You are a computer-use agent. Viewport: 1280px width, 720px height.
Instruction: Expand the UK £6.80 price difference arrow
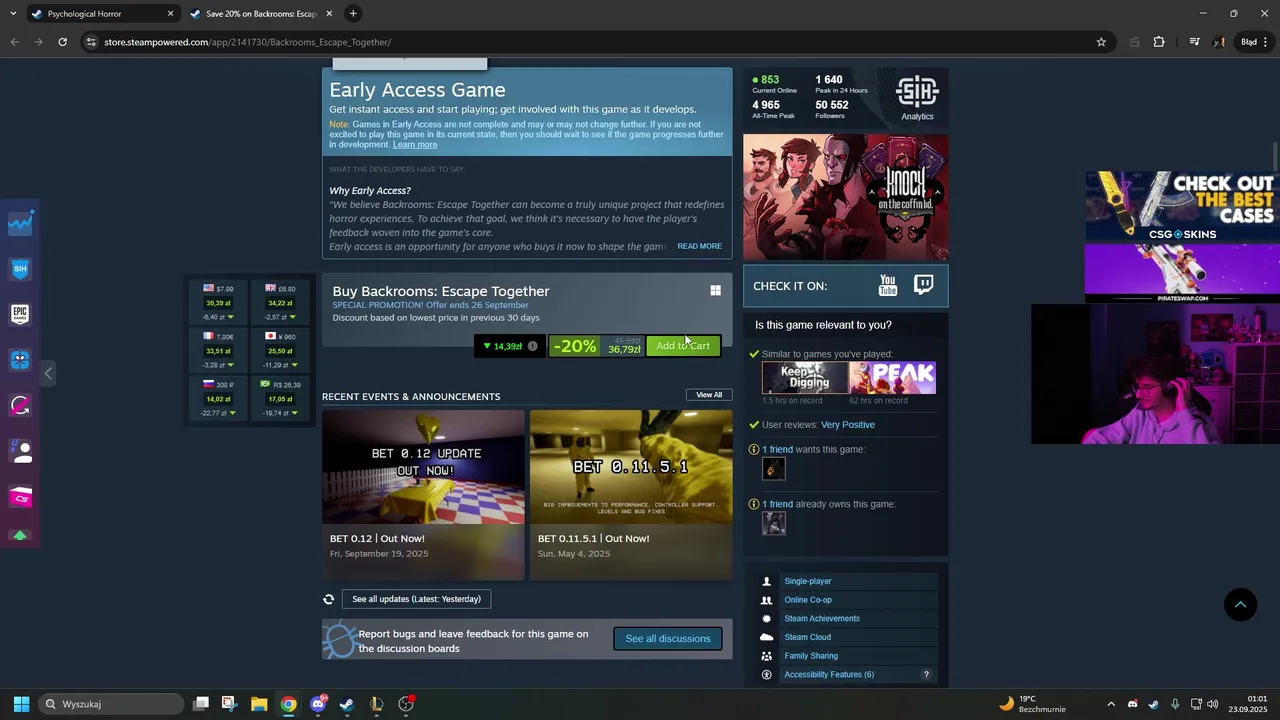(295, 318)
